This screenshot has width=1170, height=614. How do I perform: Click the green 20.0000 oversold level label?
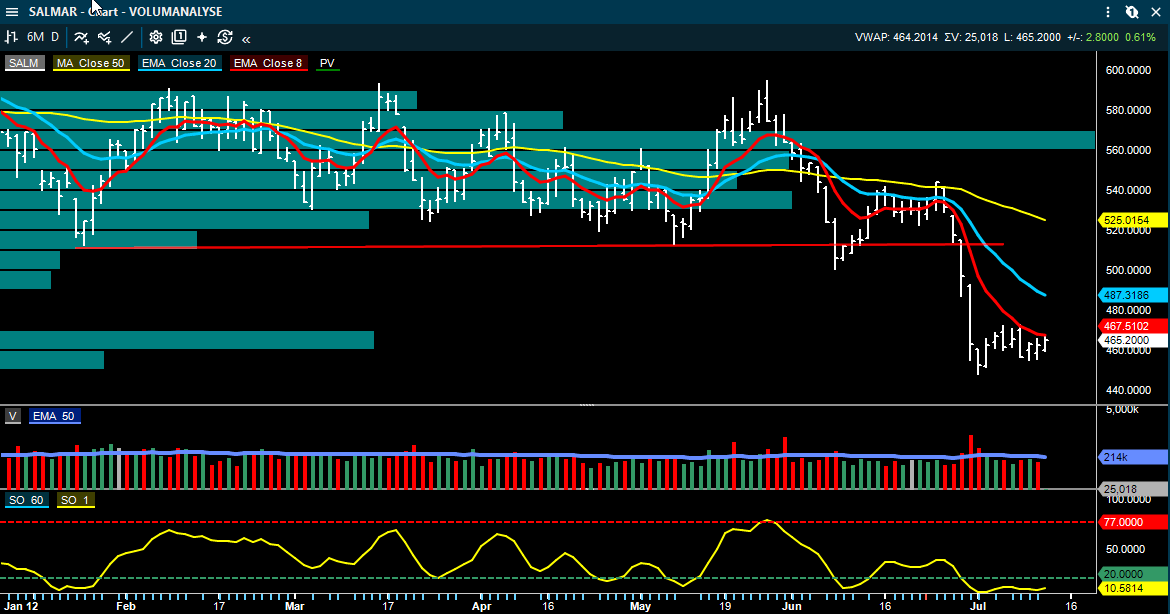(1133, 574)
